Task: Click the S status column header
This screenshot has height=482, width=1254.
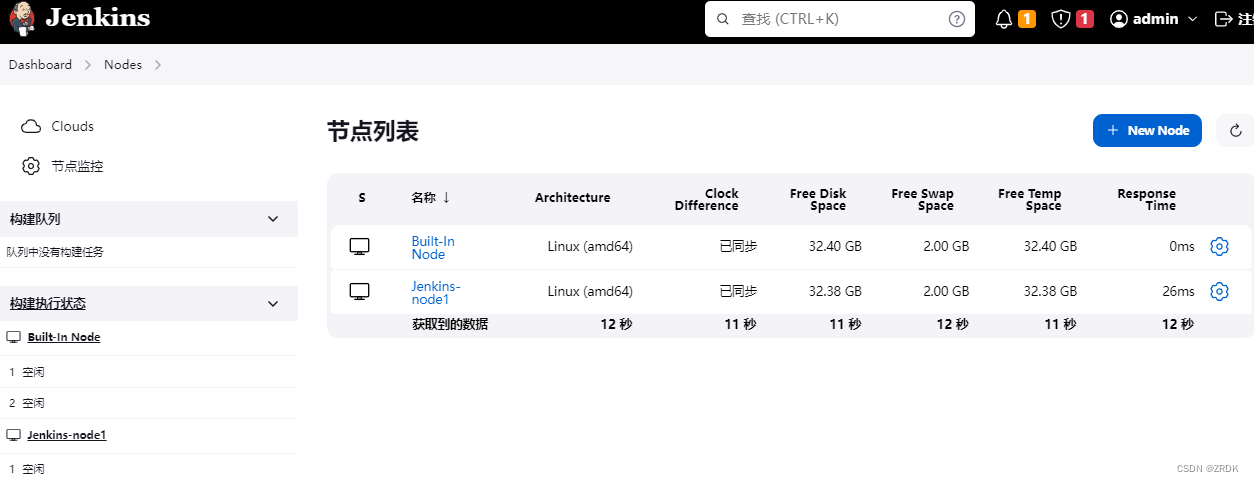Action: tap(362, 198)
